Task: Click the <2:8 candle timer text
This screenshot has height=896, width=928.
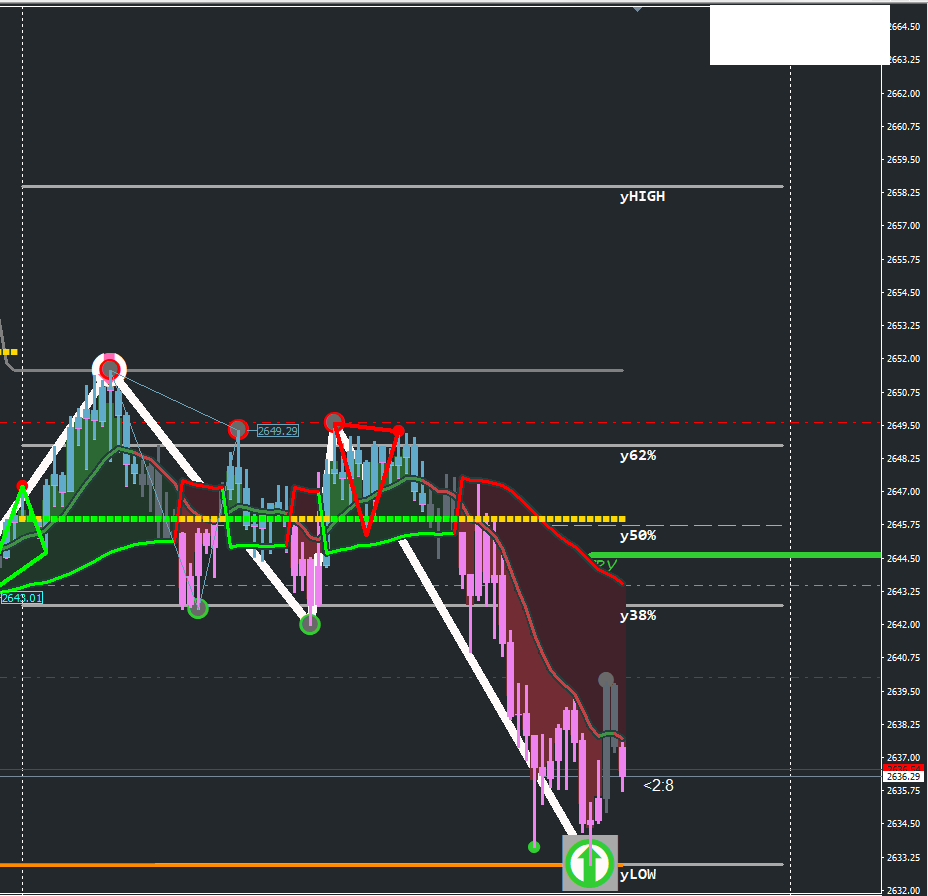Action: click(658, 785)
